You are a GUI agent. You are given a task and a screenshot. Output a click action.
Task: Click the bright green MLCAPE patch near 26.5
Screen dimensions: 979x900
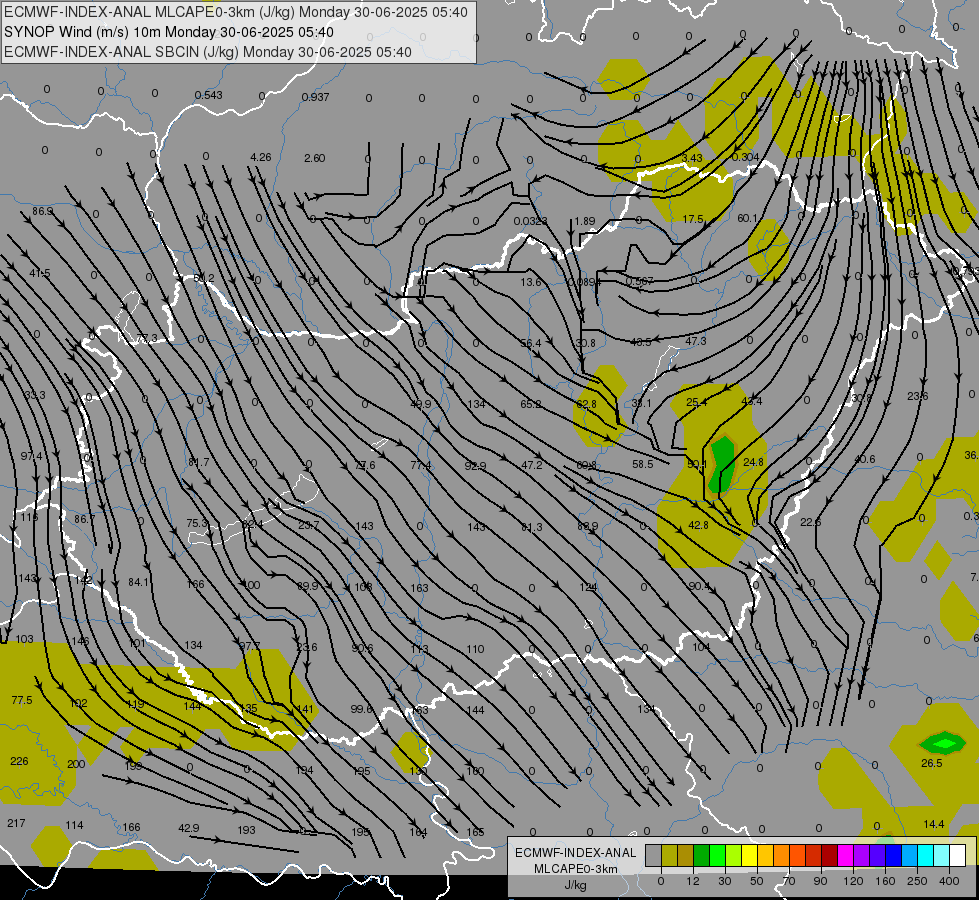(943, 743)
